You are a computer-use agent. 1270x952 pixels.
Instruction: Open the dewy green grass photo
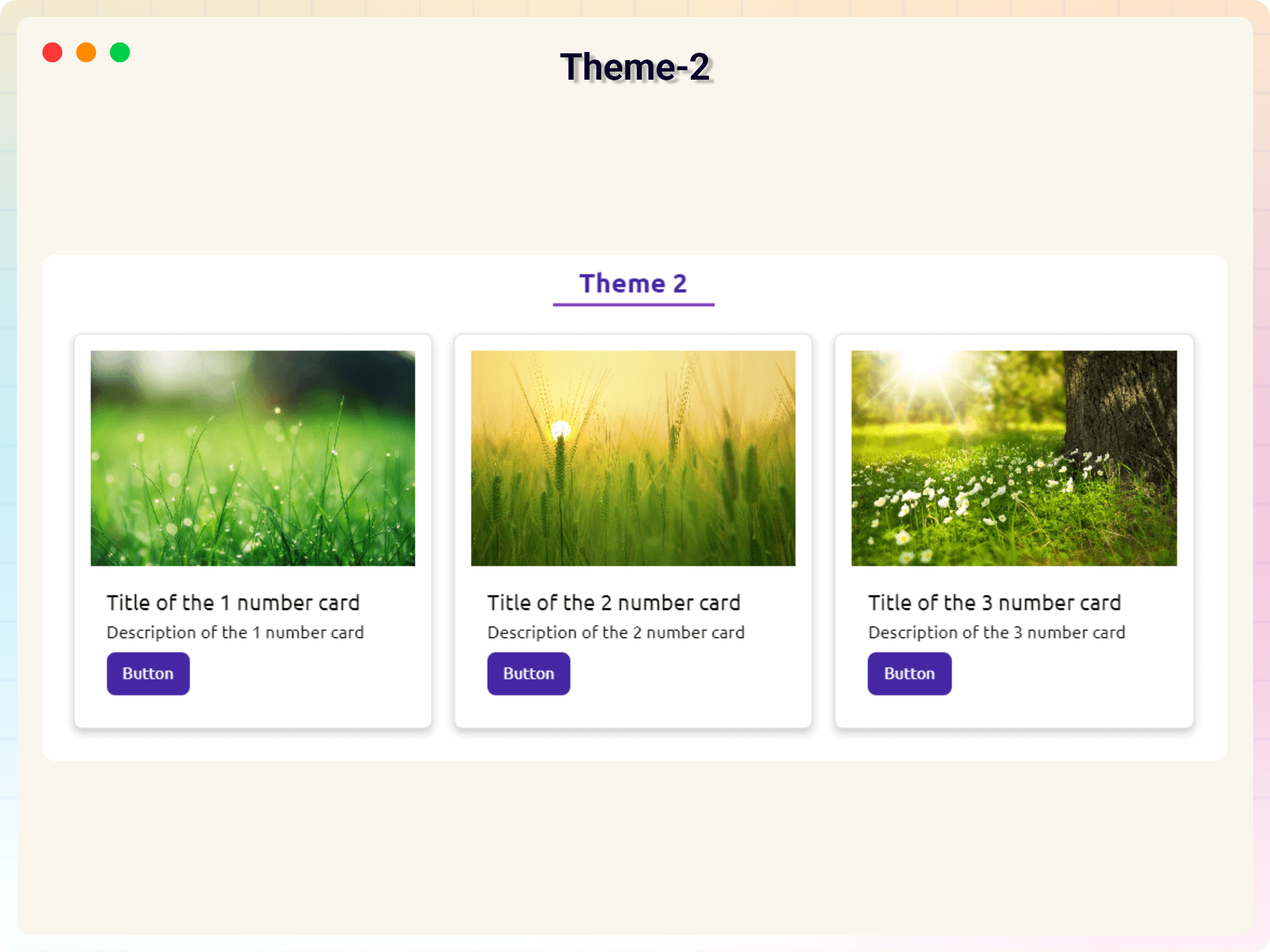click(253, 458)
